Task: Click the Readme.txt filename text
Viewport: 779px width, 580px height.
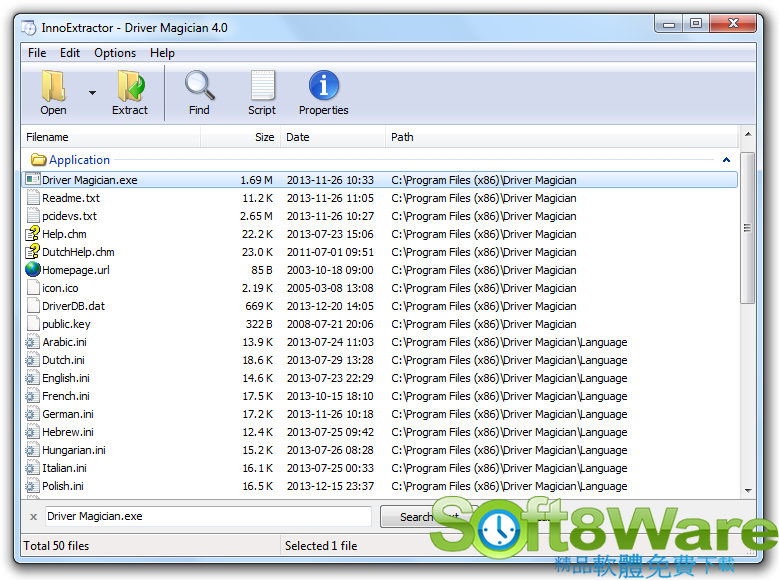Action: click(71, 198)
